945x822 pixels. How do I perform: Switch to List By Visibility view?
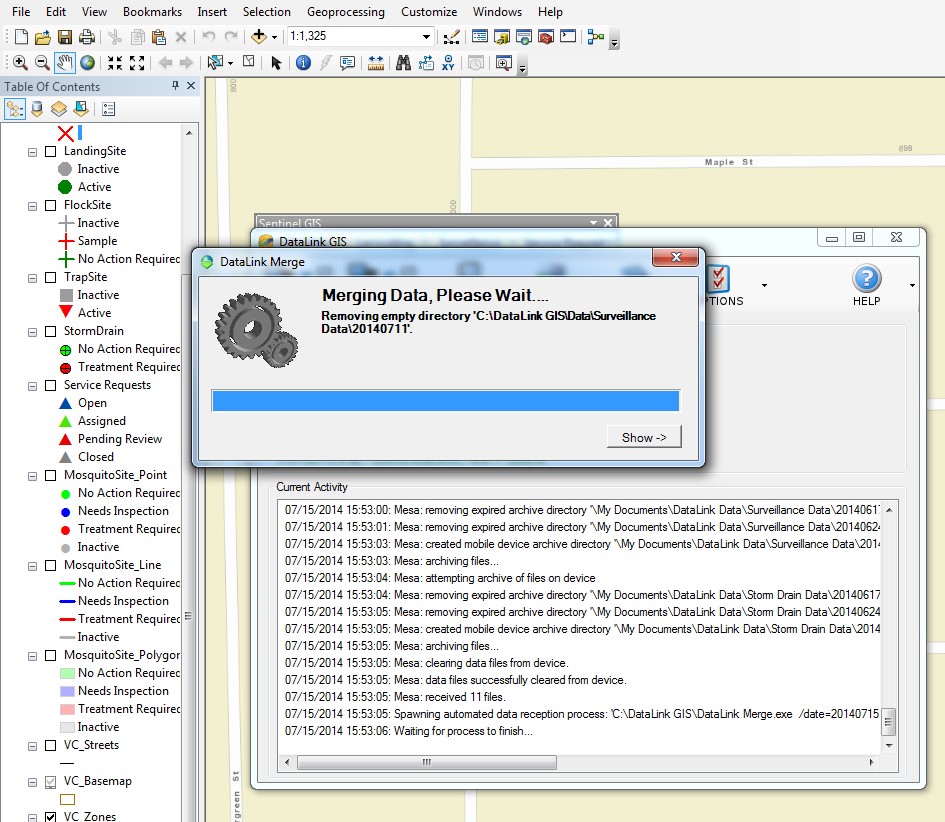click(58, 109)
